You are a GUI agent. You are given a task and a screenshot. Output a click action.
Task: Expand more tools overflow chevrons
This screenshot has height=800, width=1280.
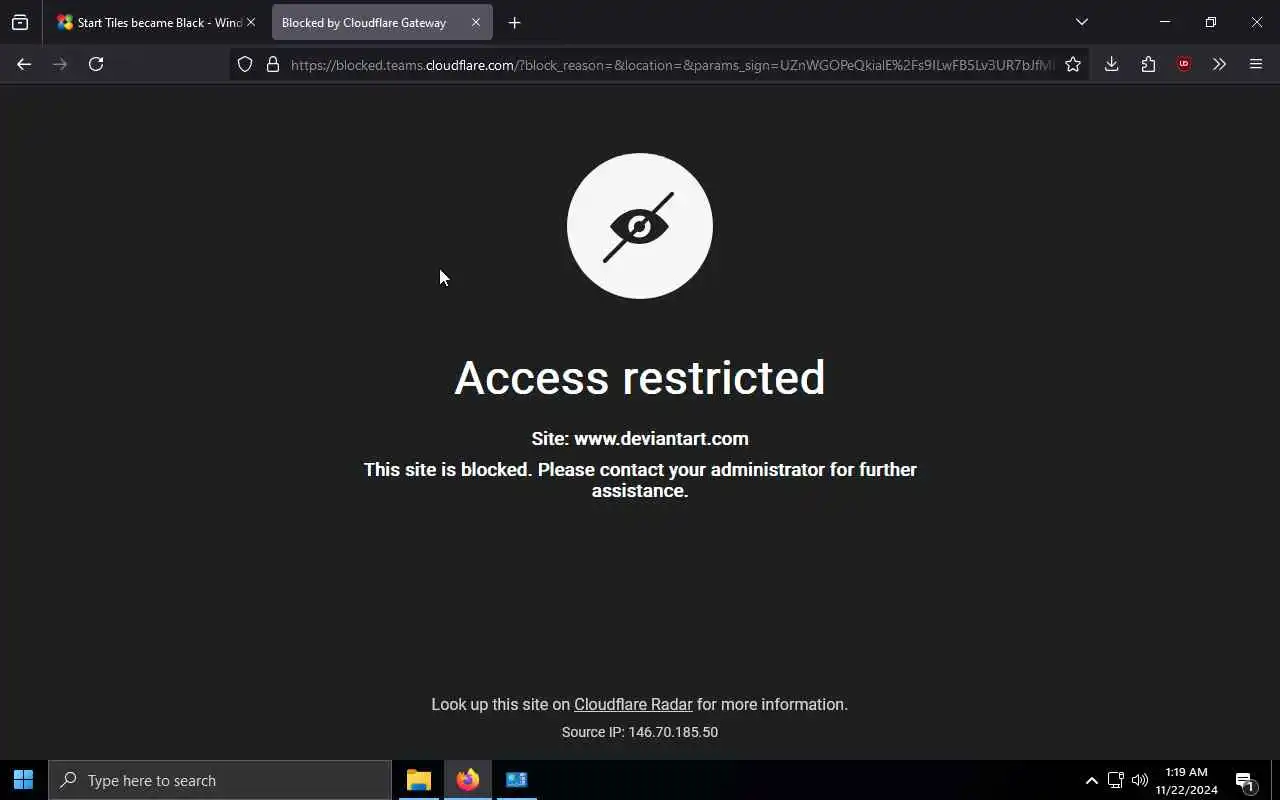[x=1219, y=64]
